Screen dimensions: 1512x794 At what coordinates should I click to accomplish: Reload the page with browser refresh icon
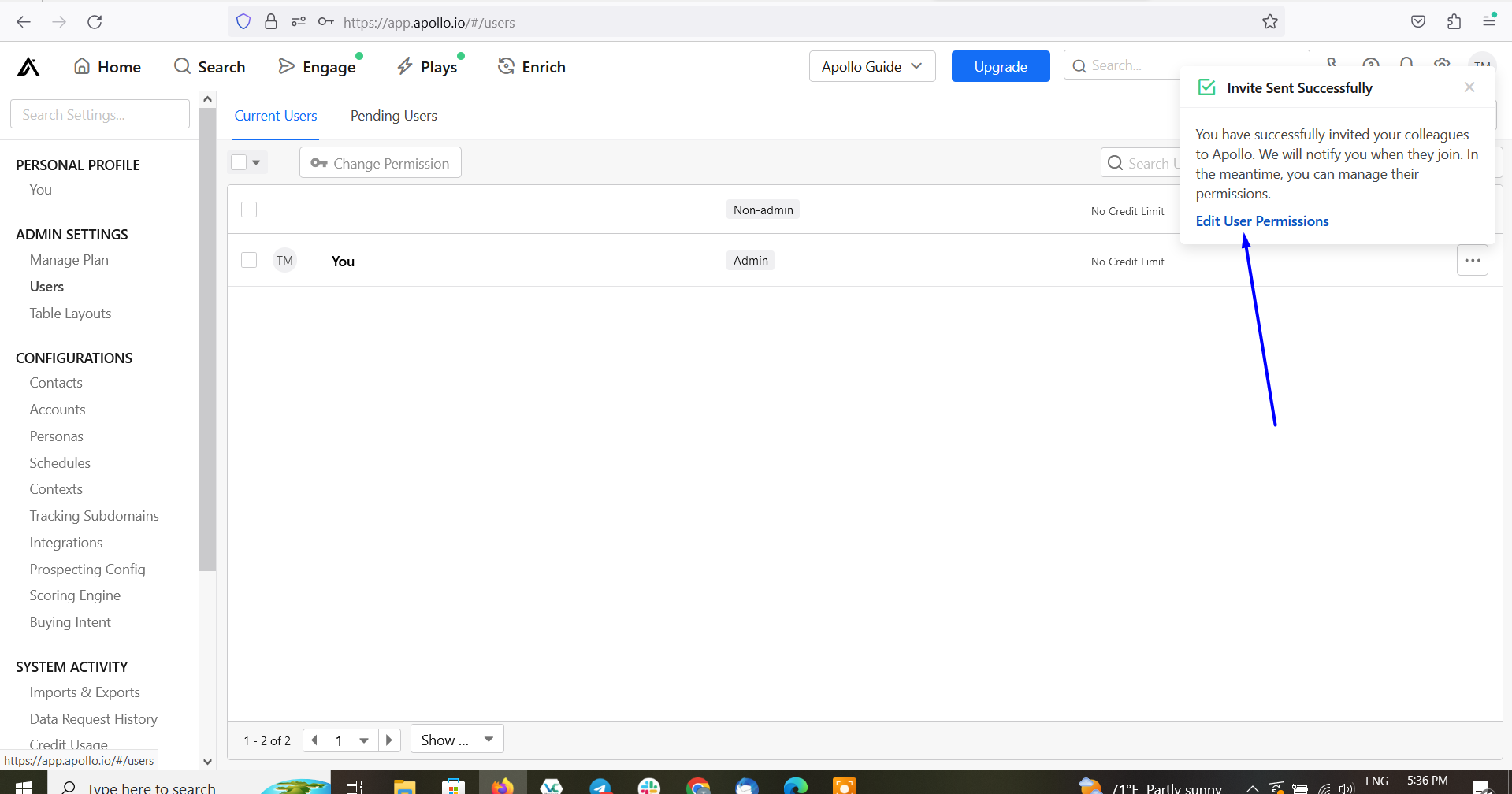[95, 22]
